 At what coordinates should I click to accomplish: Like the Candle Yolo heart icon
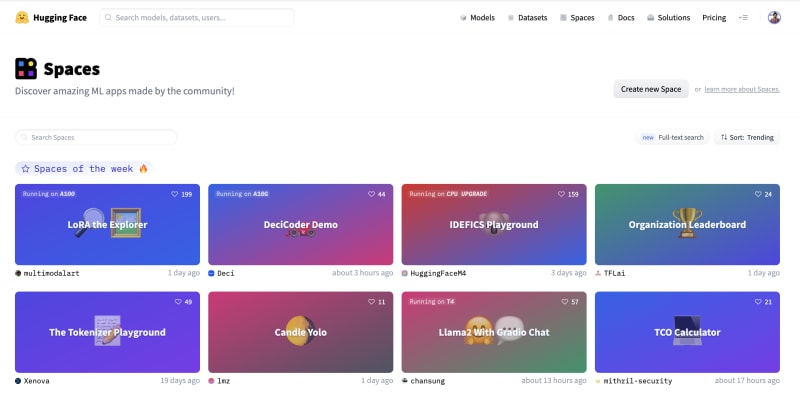click(x=371, y=302)
